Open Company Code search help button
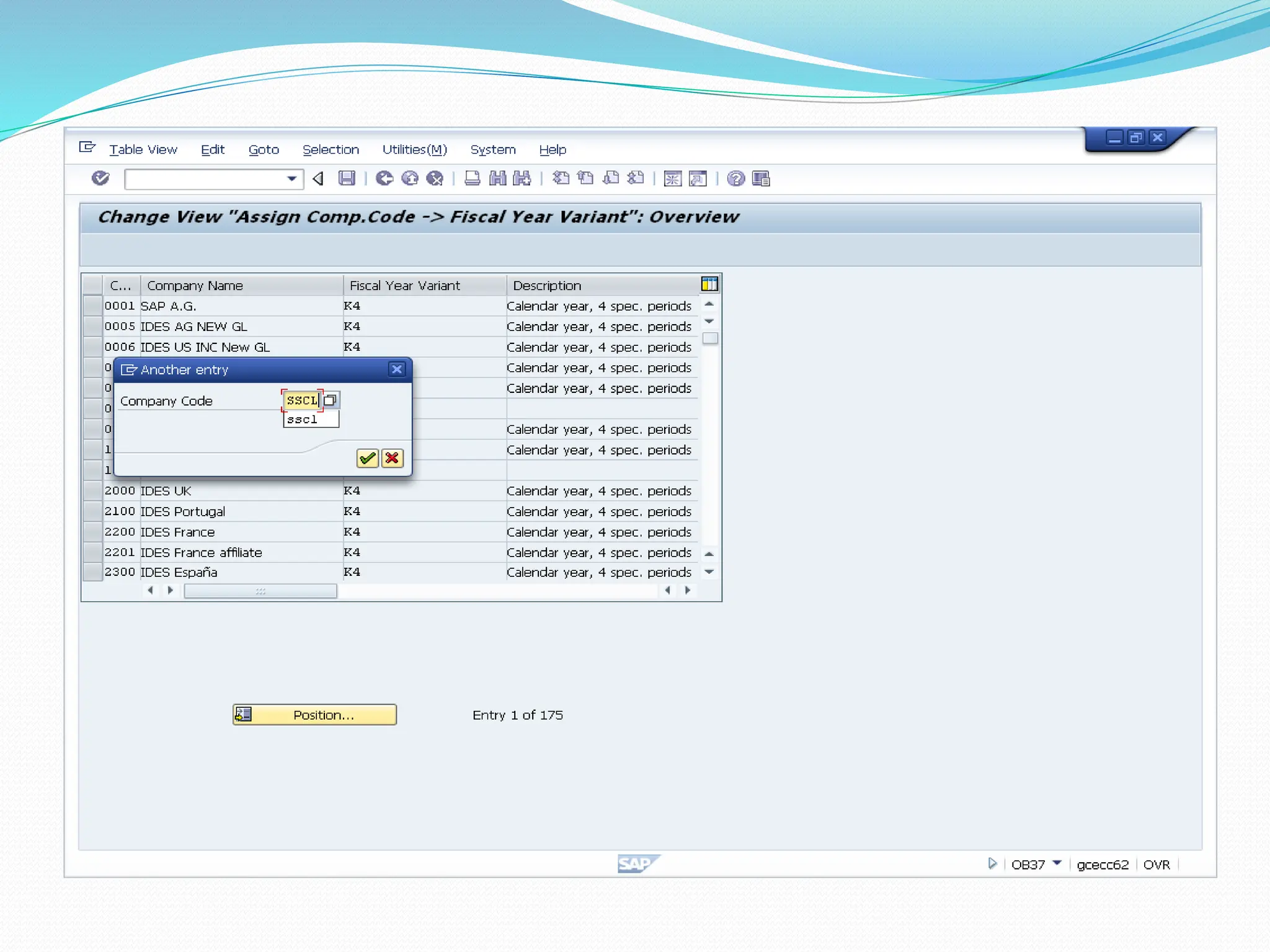Image resolution: width=1270 pixels, height=952 pixels. click(331, 400)
